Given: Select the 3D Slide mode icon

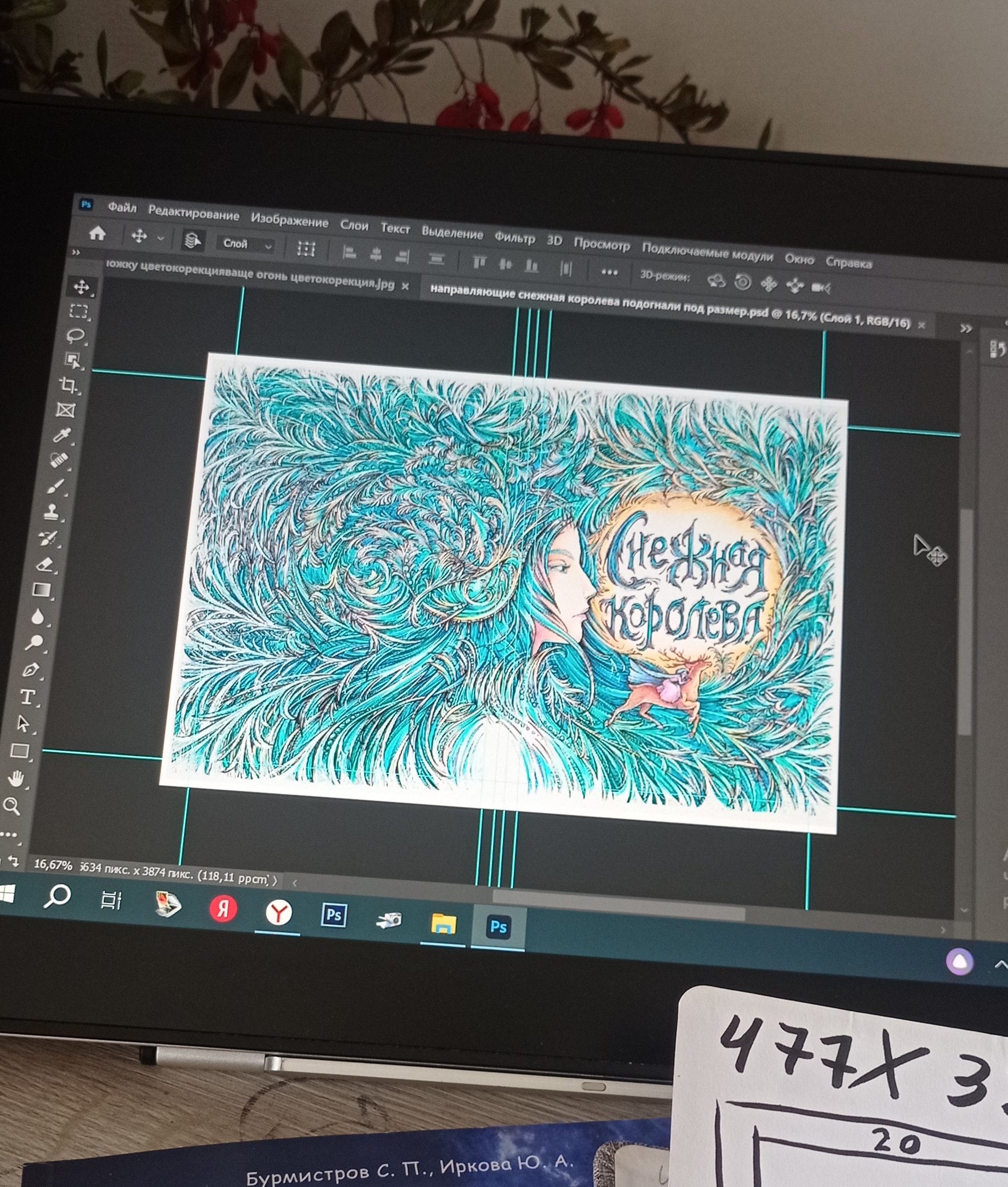Looking at the screenshot, I should (x=795, y=286).
